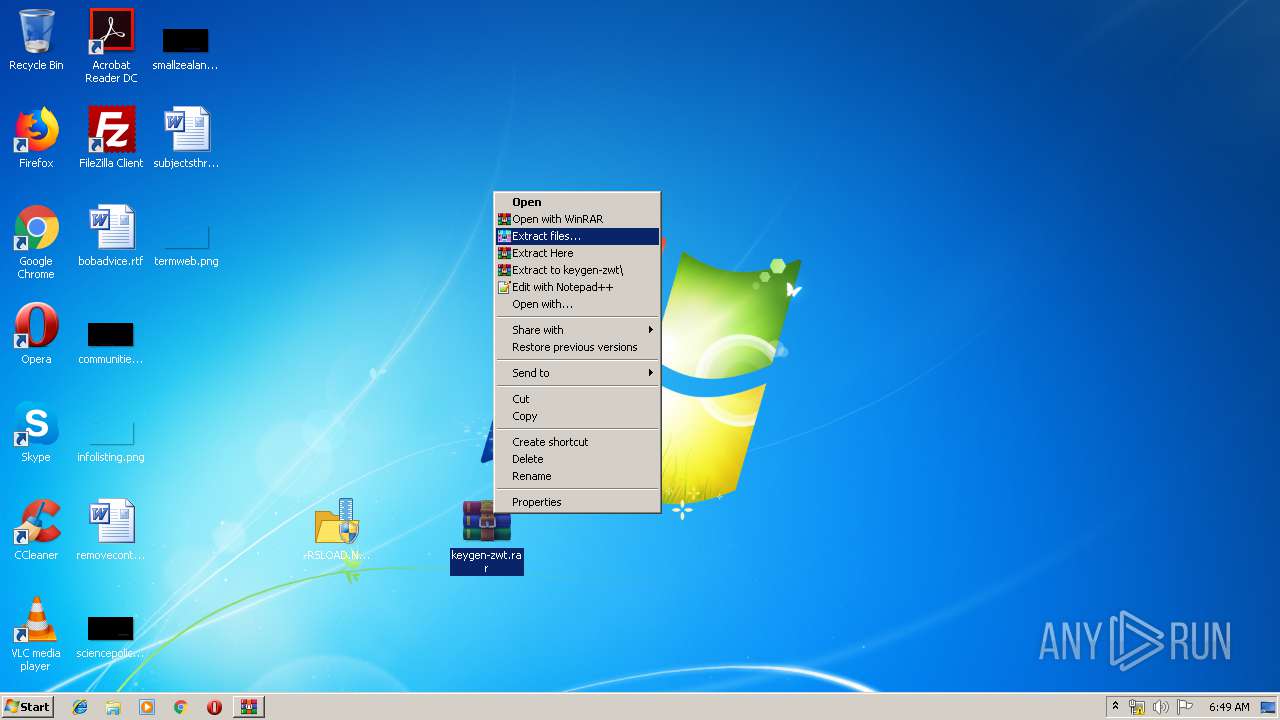The image size is (1280, 720).
Task: Select bobadvice.rtf document icon
Action: click(x=111, y=236)
